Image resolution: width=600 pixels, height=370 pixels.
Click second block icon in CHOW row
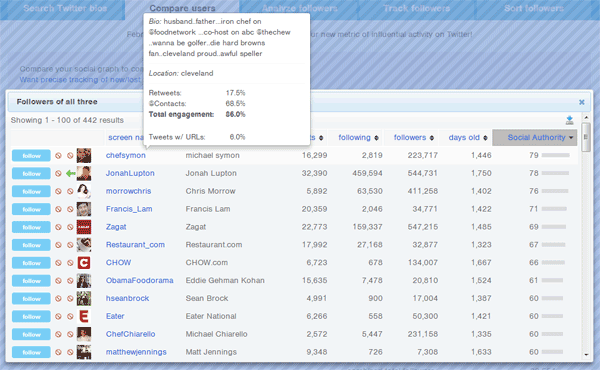[70, 263]
